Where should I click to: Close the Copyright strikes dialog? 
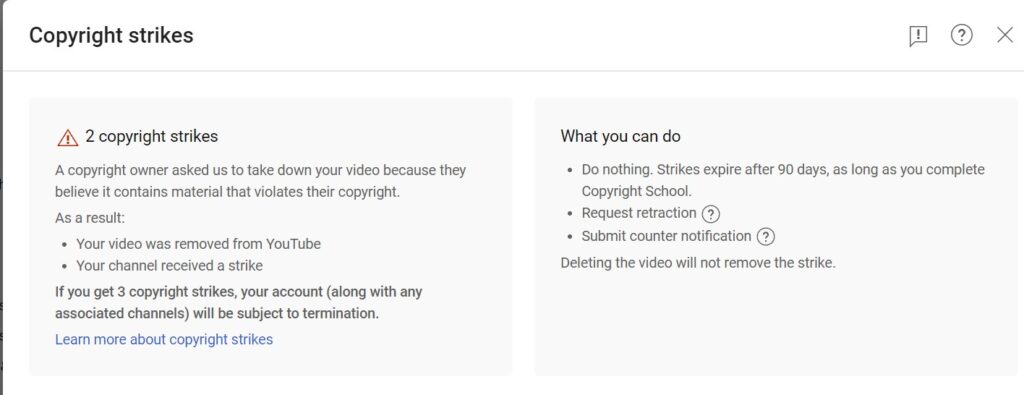[x=1005, y=35]
